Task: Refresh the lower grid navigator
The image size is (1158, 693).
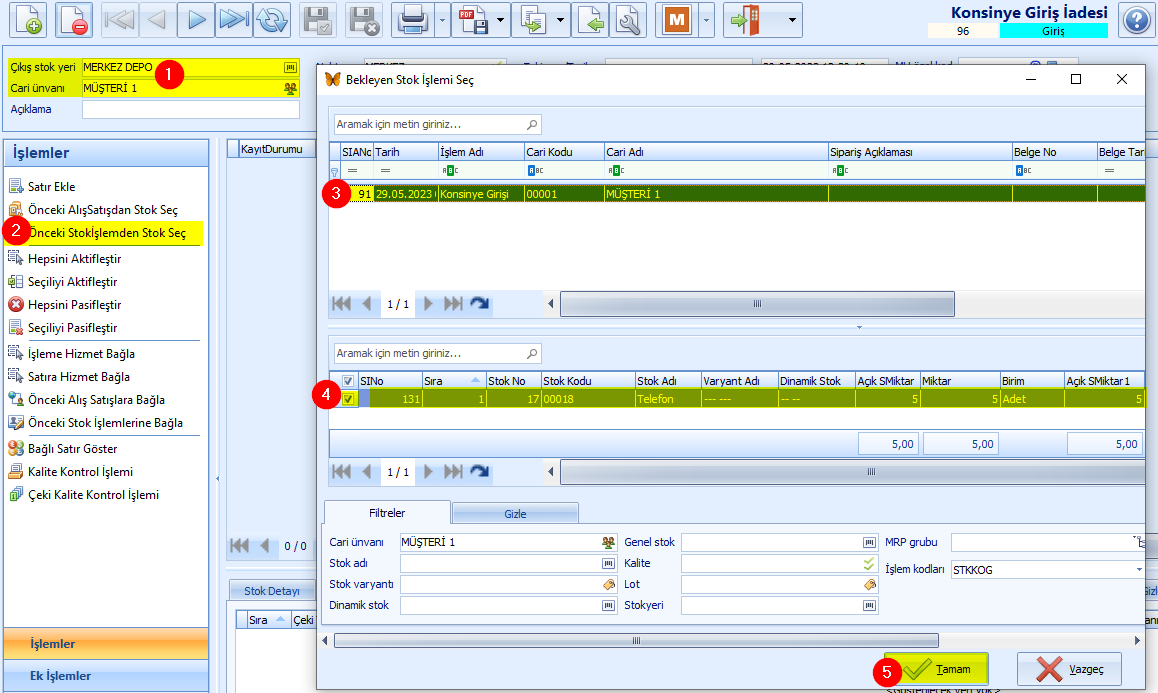Action: click(x=479, y=471)
